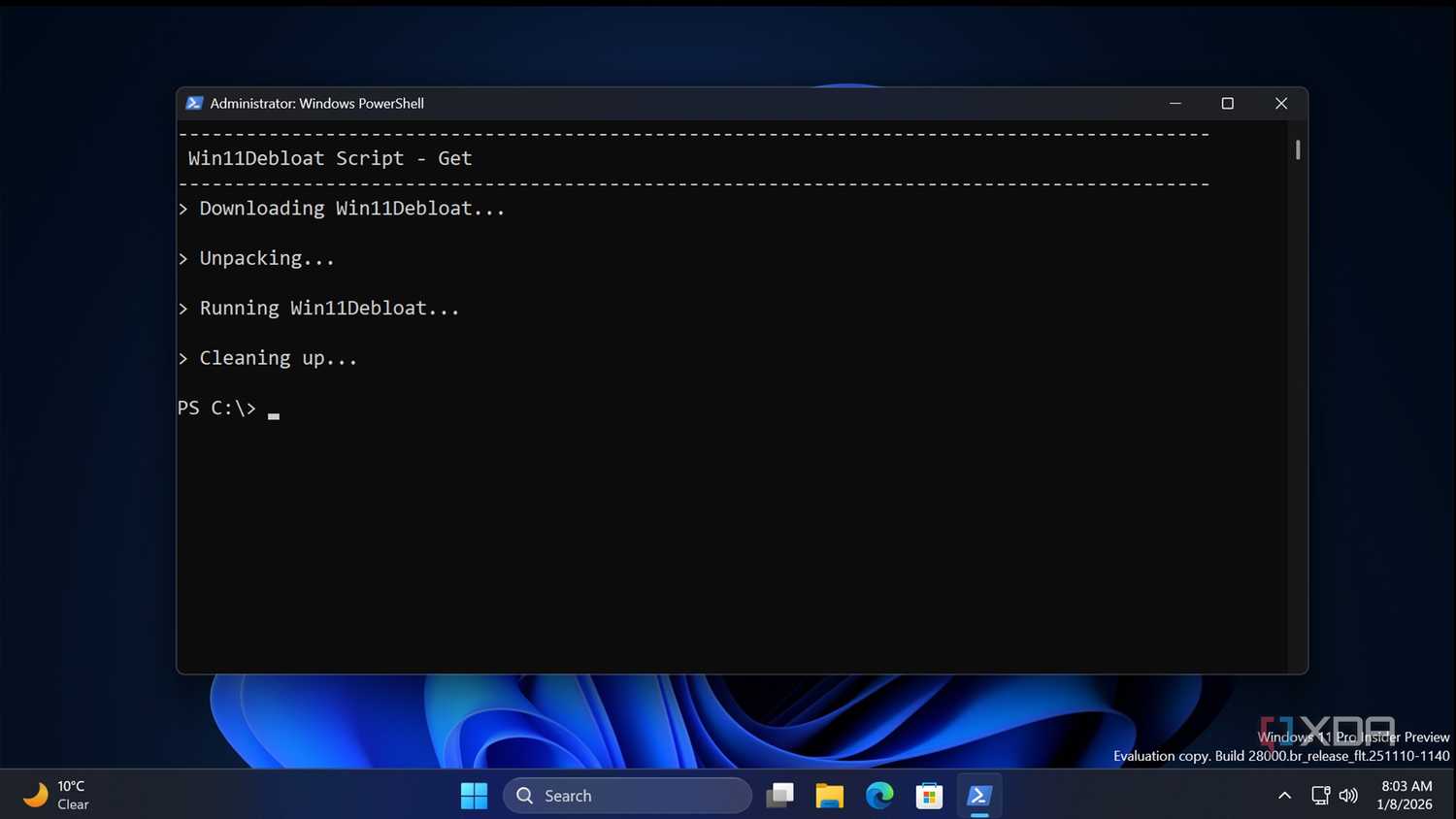
Task: Click the network and display tray icon
Action: pyautogui.click(x=1320, y=795)
